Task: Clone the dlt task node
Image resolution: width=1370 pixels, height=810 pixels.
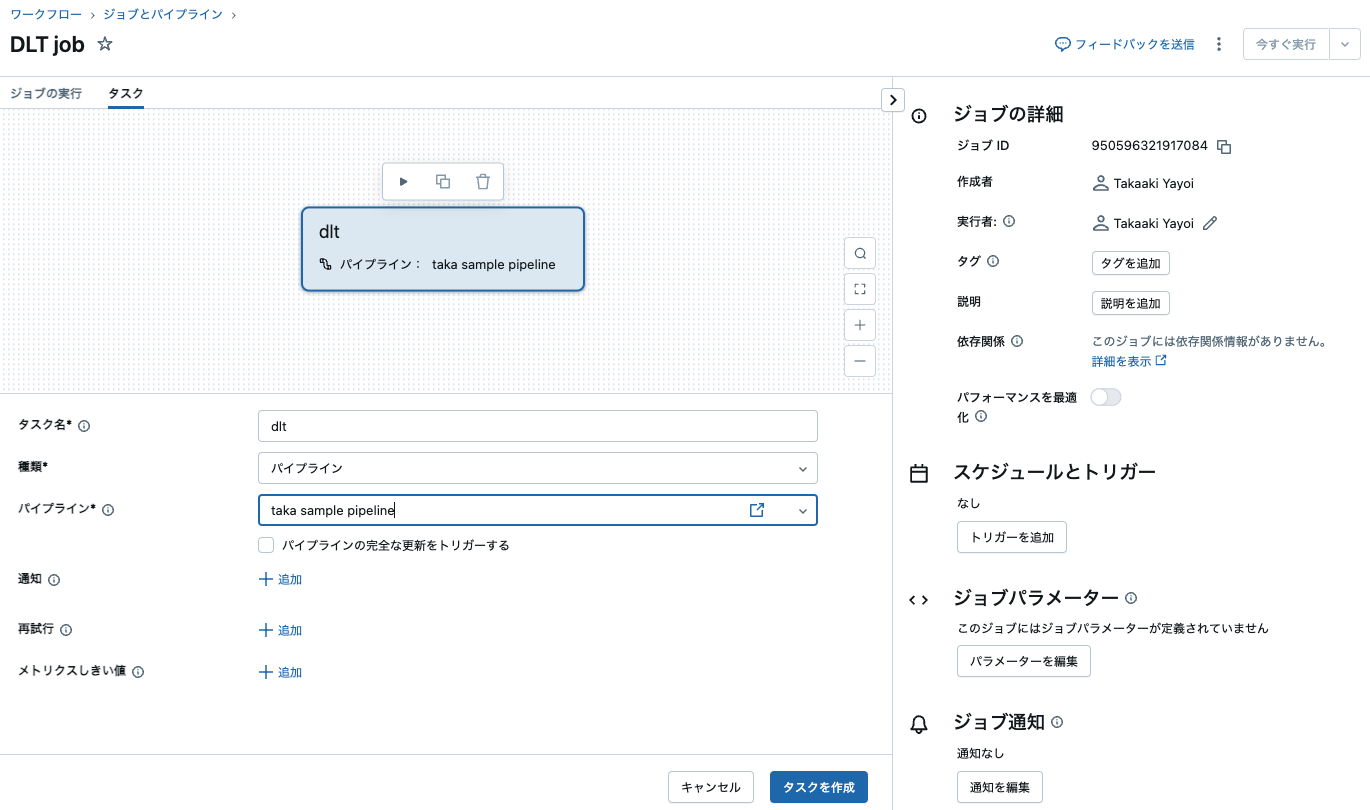Action: click(443, 181)
